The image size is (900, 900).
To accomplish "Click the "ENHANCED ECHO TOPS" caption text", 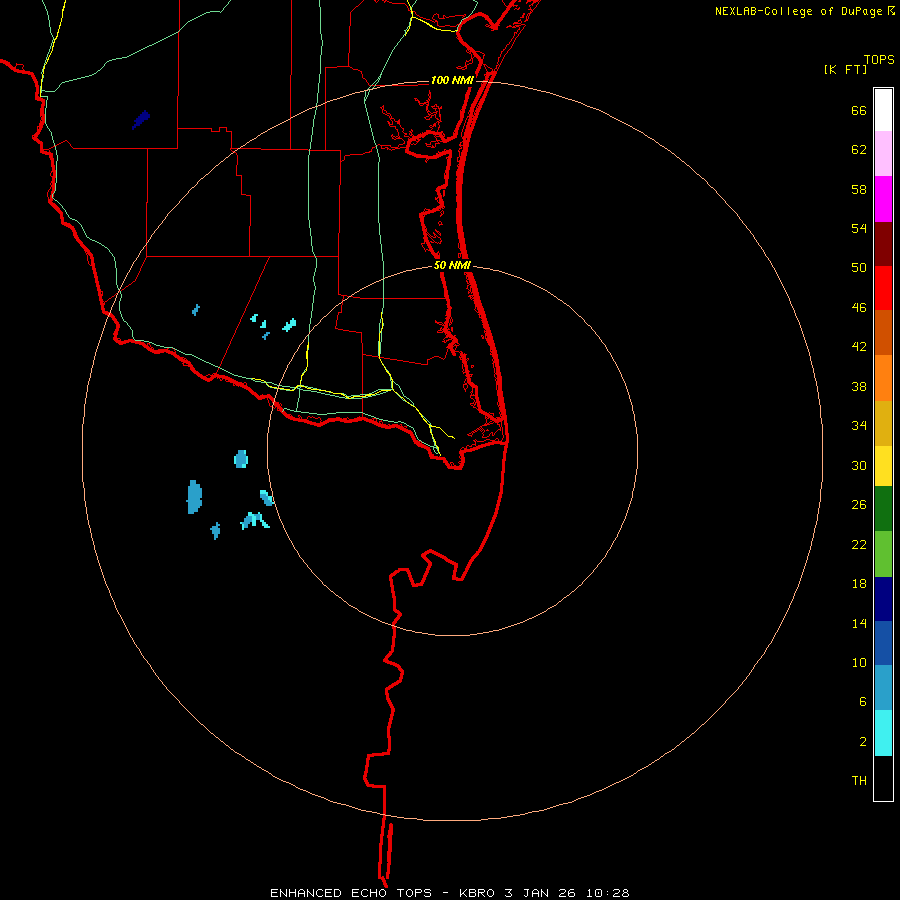I will [351, 893].
